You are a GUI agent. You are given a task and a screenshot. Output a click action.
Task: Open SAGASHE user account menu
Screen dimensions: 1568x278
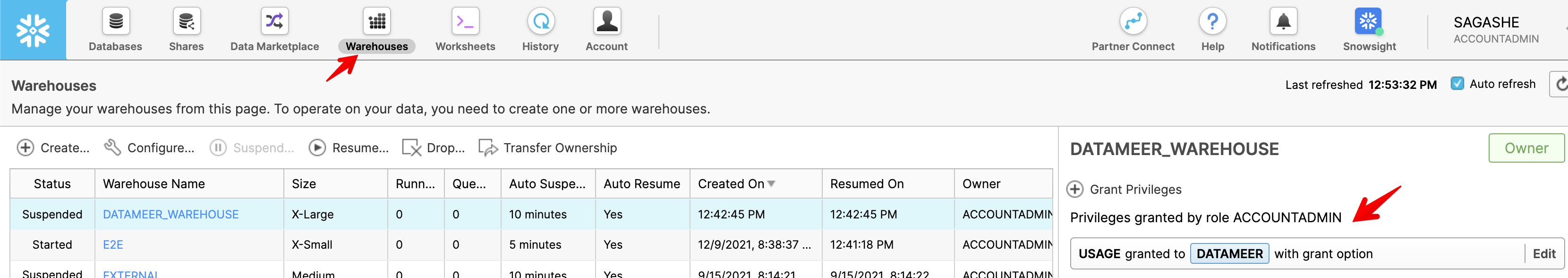coord(1495,30)
